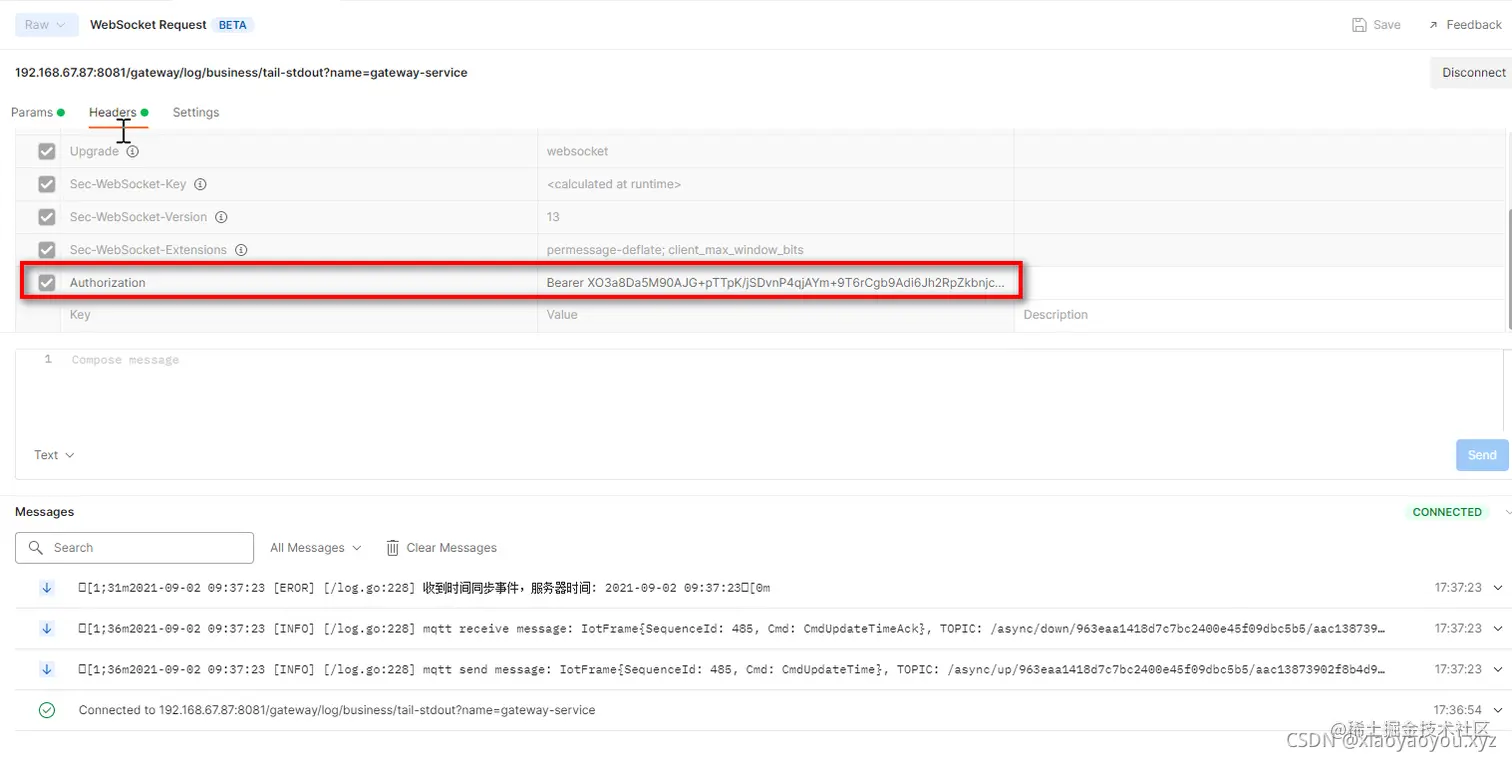
Task: Click the permessage-deflate value cell
Action: tap(776, 250)
